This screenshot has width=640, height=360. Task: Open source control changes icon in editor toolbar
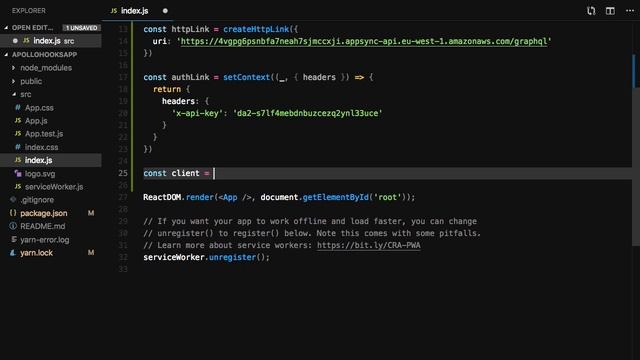click(591, 11)
